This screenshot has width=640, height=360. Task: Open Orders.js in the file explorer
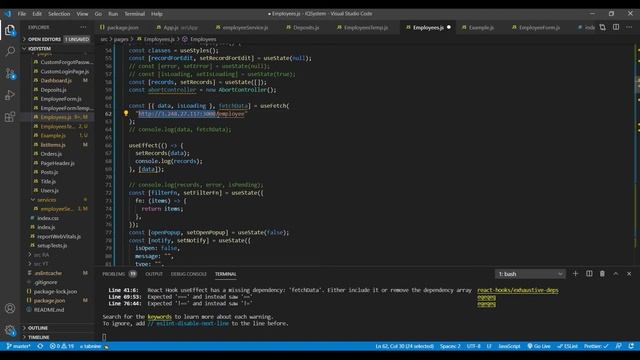click(x=51, y=154)
